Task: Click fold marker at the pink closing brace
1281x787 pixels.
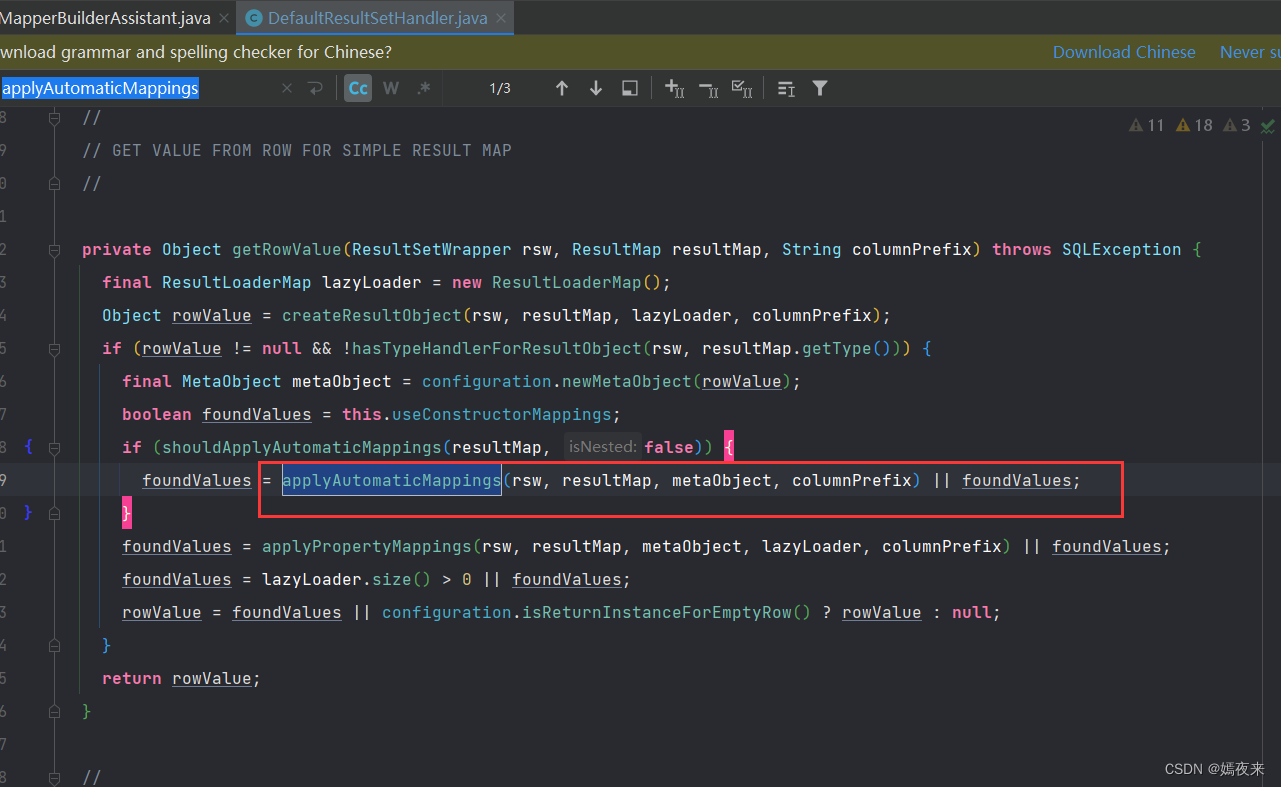Action: pyautogui.click(x=55, y=513)
